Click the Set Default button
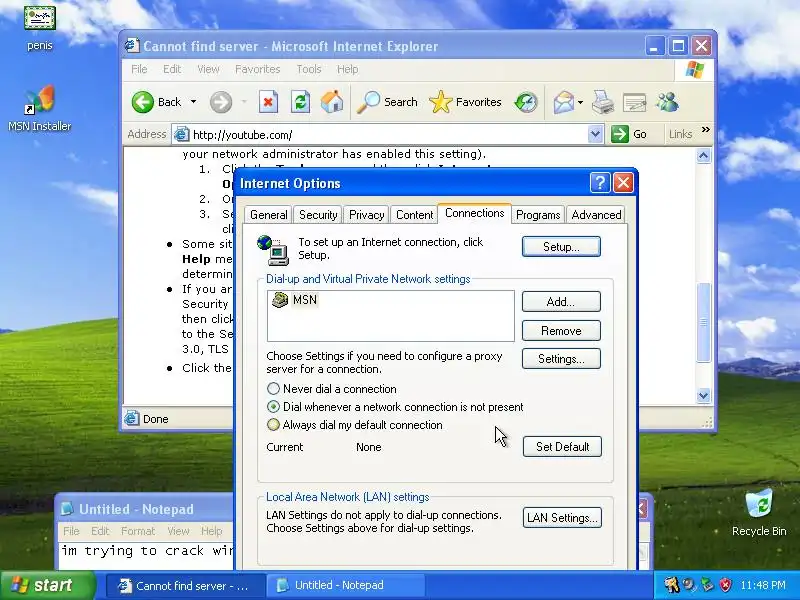 (x=562, y=446)
